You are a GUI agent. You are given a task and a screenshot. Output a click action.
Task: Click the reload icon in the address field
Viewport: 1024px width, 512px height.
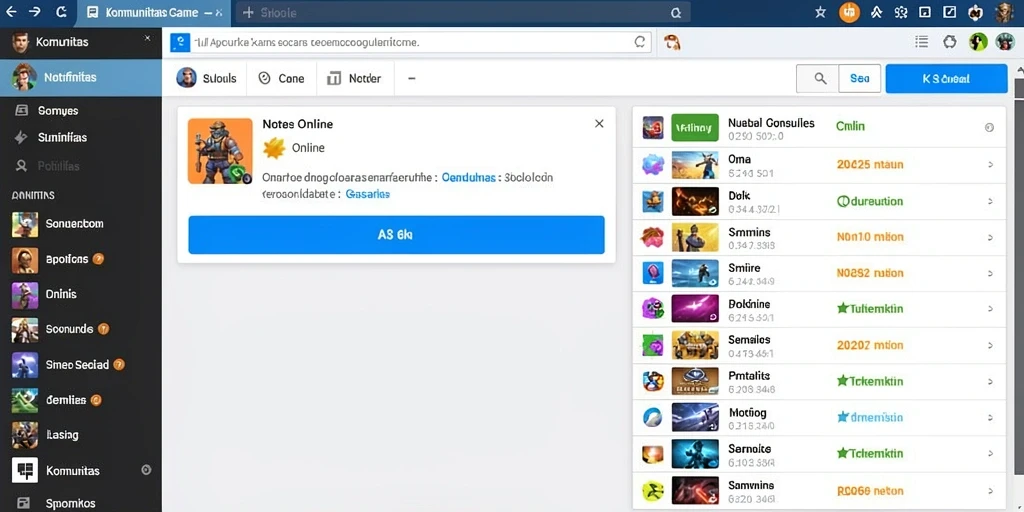pos(640,42)
